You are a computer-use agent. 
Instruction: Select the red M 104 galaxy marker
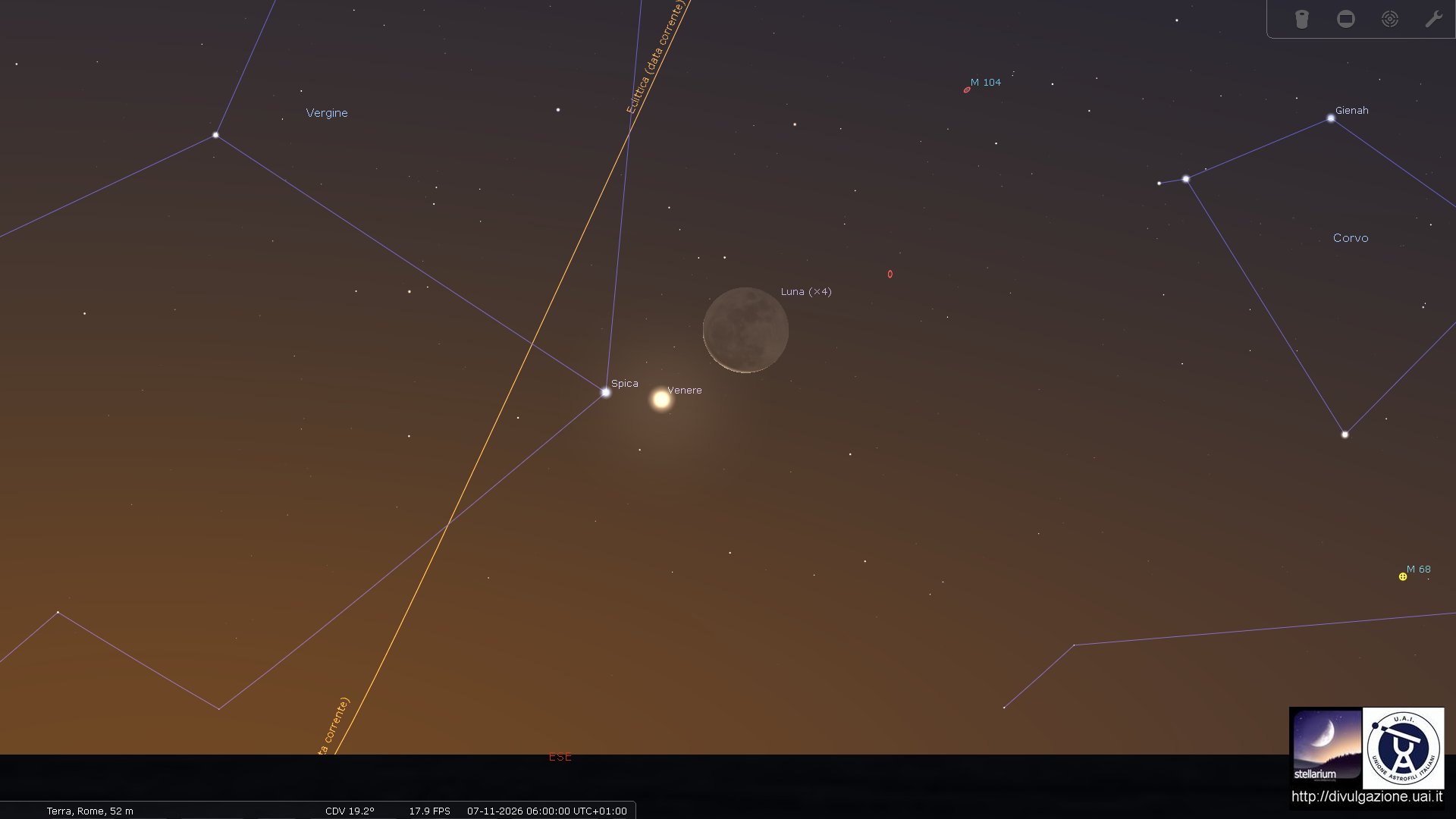967,90
